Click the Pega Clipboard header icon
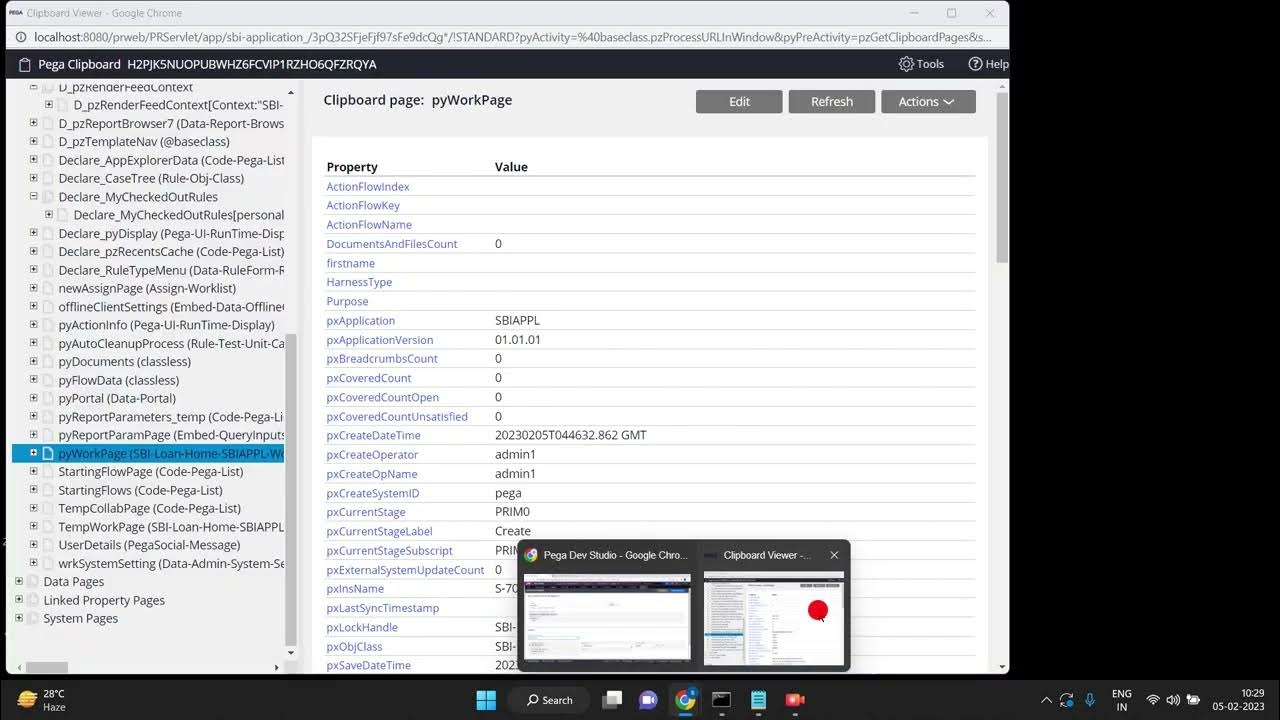The width and height of the screenshot is (1280, 720). click(25, 64)
